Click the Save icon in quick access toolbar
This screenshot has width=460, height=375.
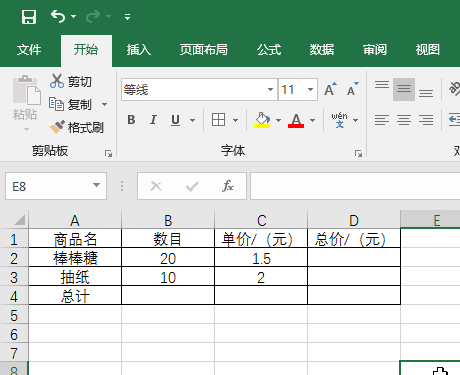coord(29,17)
